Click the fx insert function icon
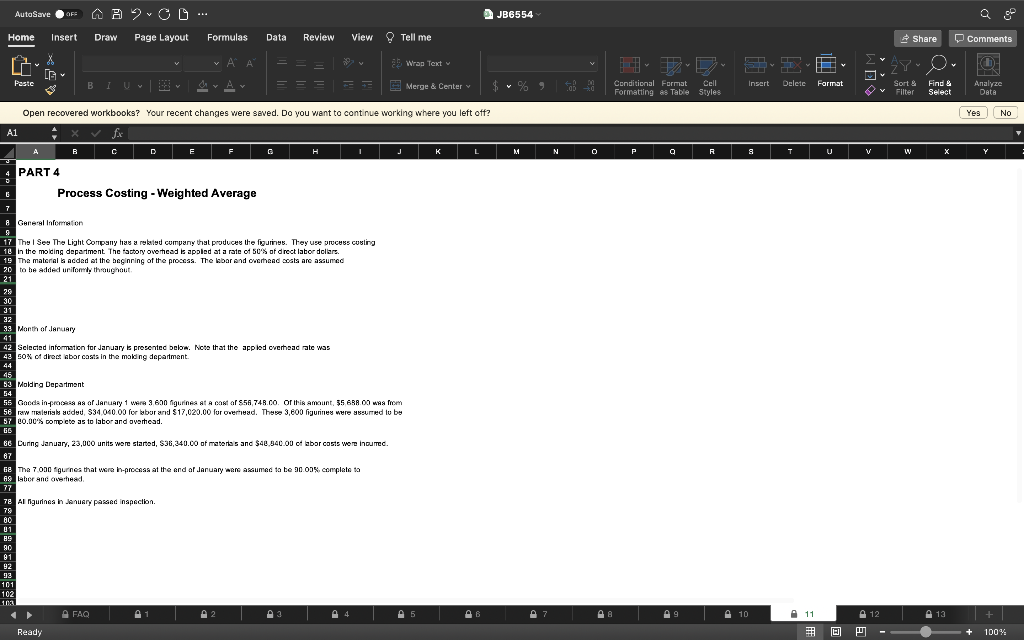 click(x=118, y=133)
